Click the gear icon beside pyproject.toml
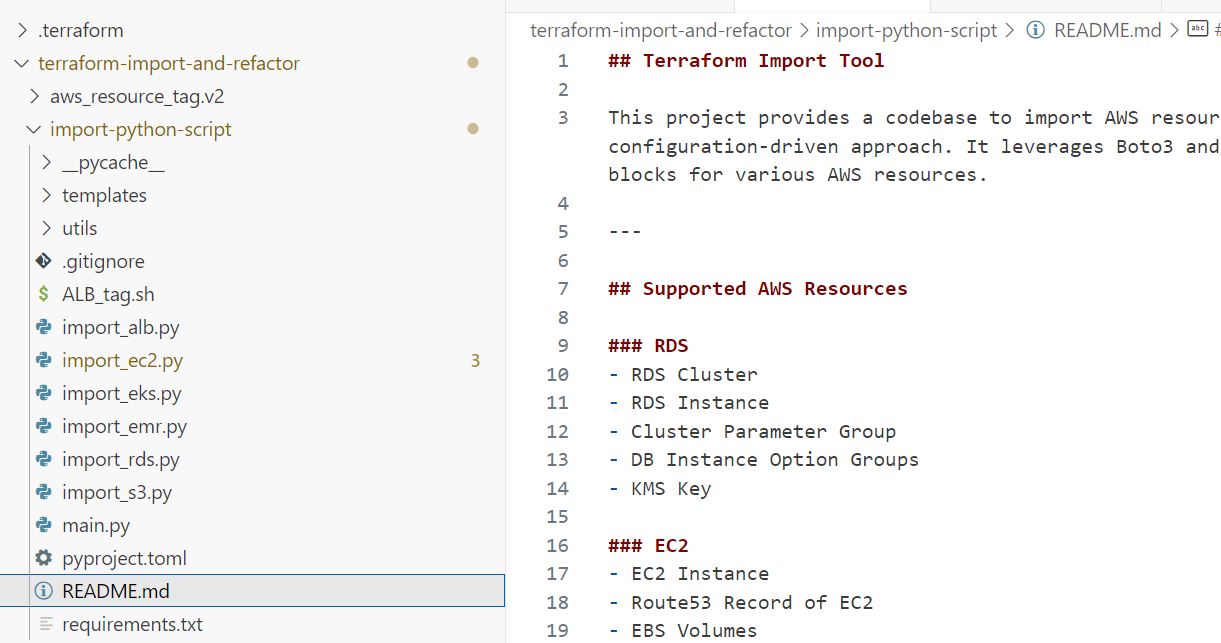The image size is (1221, 643). click(x=43, y=559)
